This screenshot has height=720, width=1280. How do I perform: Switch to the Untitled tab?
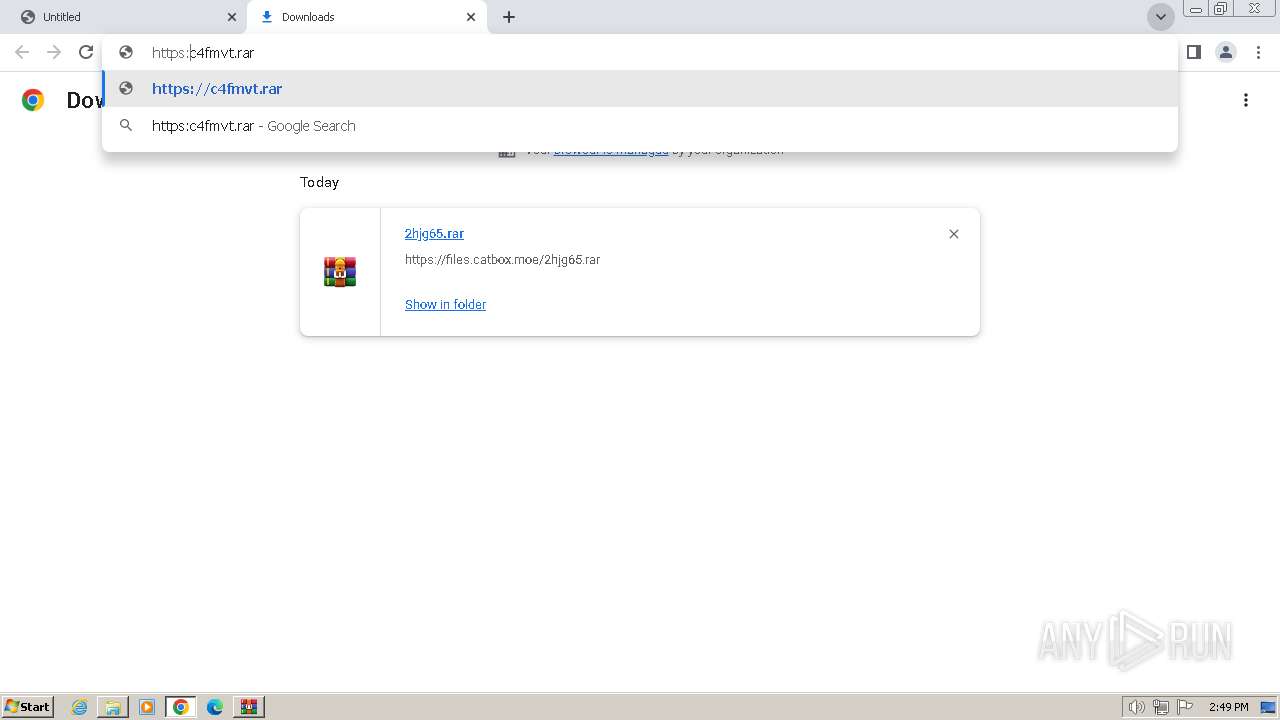click(123, 17)
